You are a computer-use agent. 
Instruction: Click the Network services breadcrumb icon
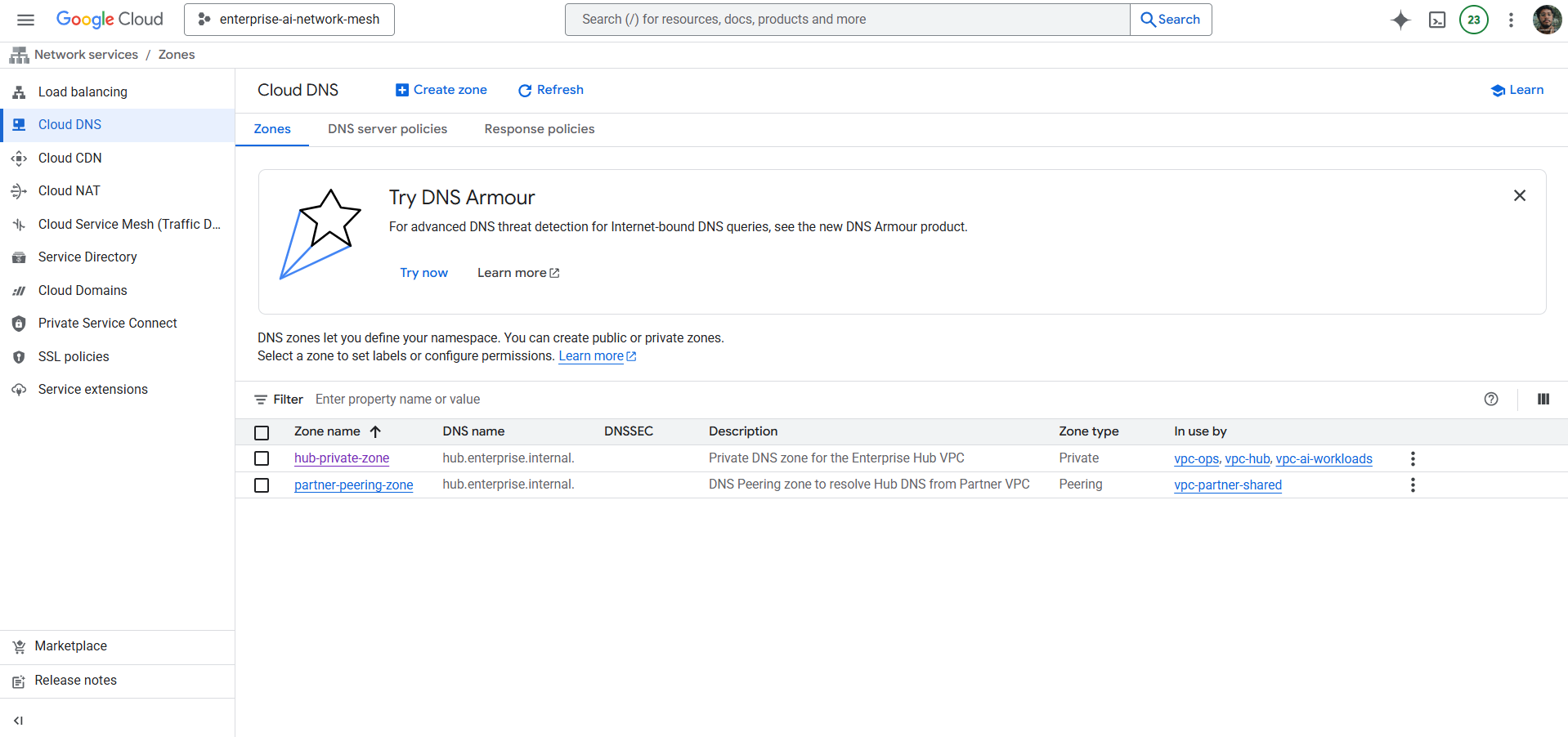point(19,55)
